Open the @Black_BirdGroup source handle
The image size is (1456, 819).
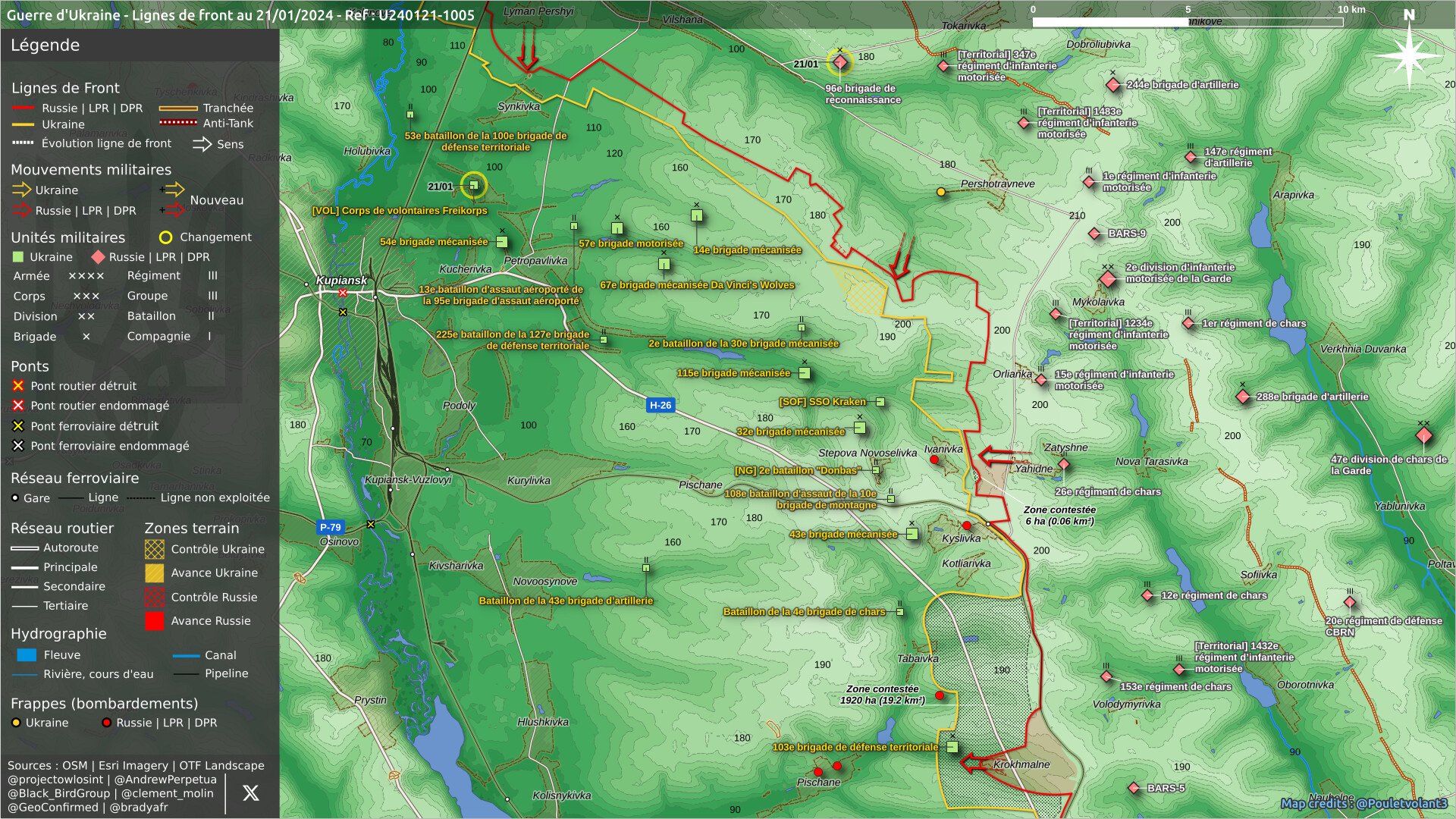tap(59, 793)
